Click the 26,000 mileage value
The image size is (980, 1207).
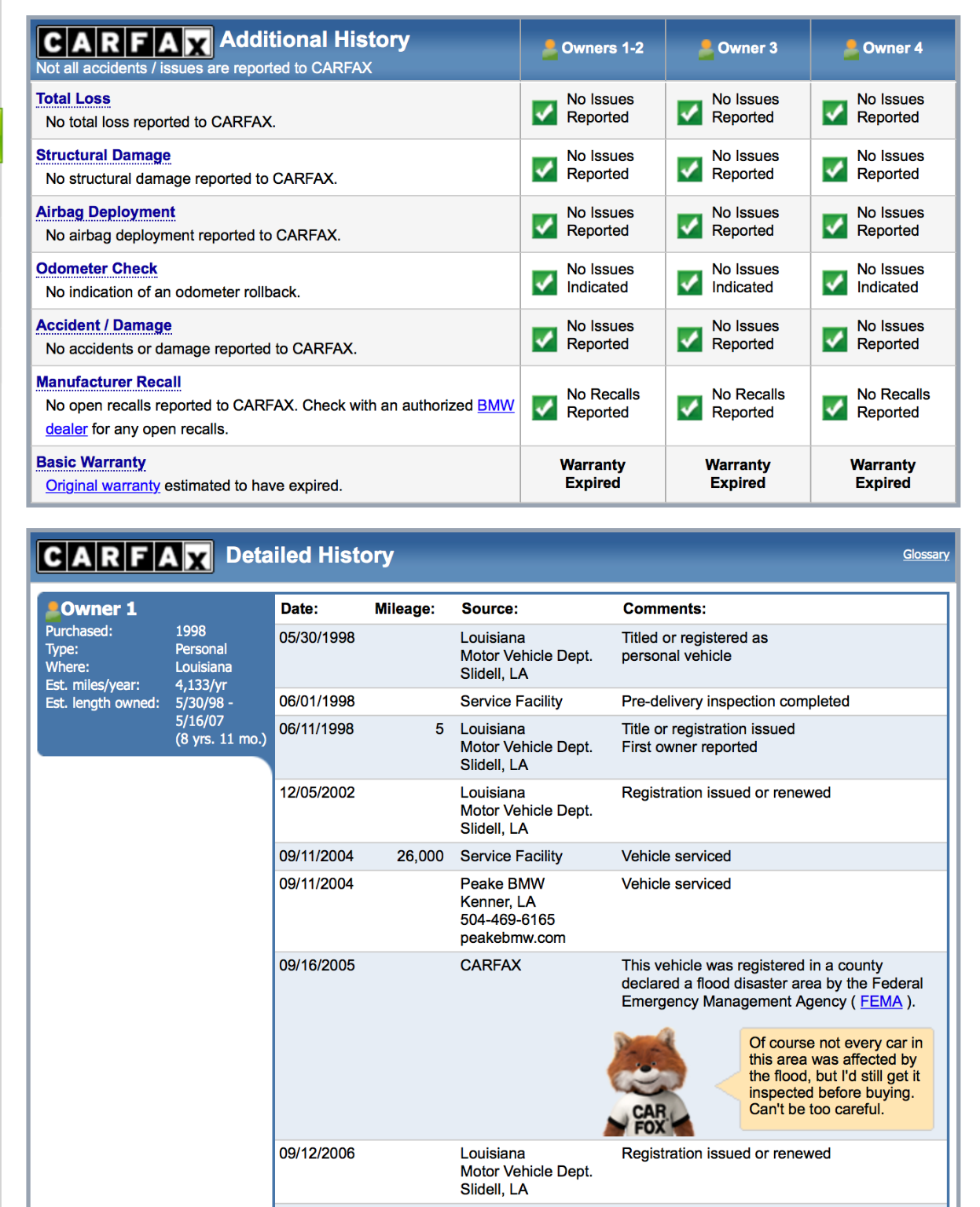(420, 857)
